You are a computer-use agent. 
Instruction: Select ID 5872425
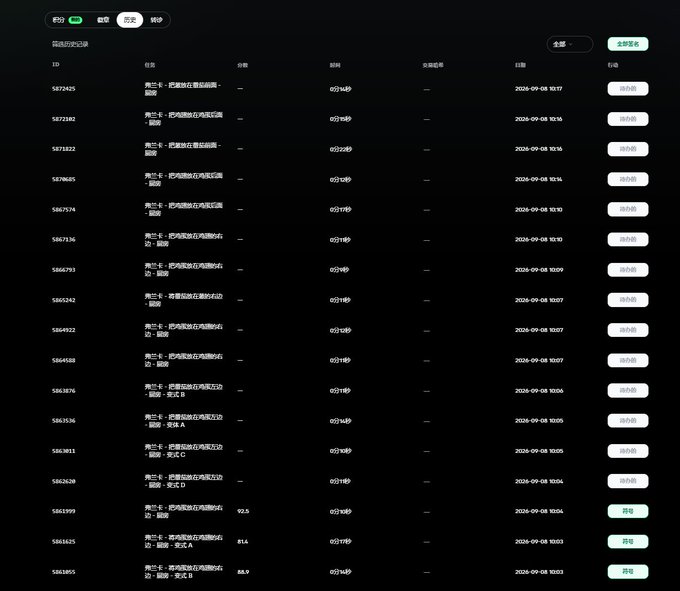tap(64, 88)
